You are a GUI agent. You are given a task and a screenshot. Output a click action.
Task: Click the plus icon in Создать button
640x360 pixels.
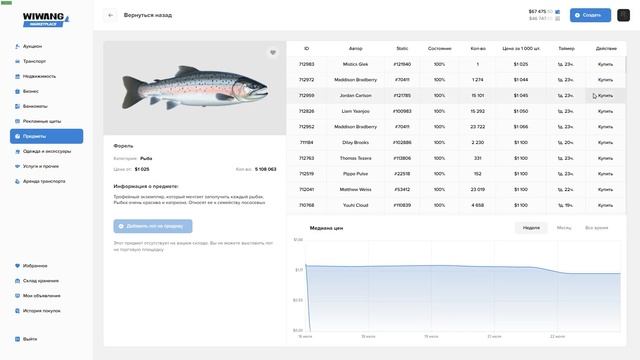(x=577, y=15)
